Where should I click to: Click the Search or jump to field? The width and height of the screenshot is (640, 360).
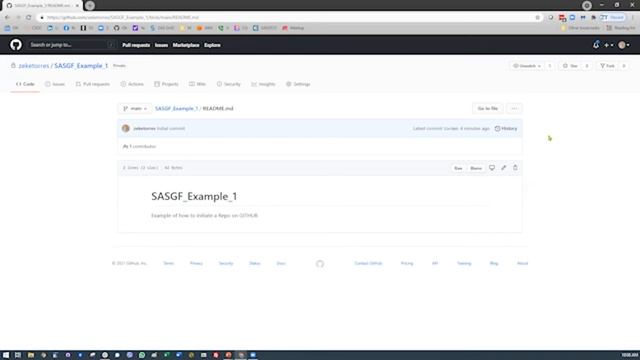coord(72,45)
